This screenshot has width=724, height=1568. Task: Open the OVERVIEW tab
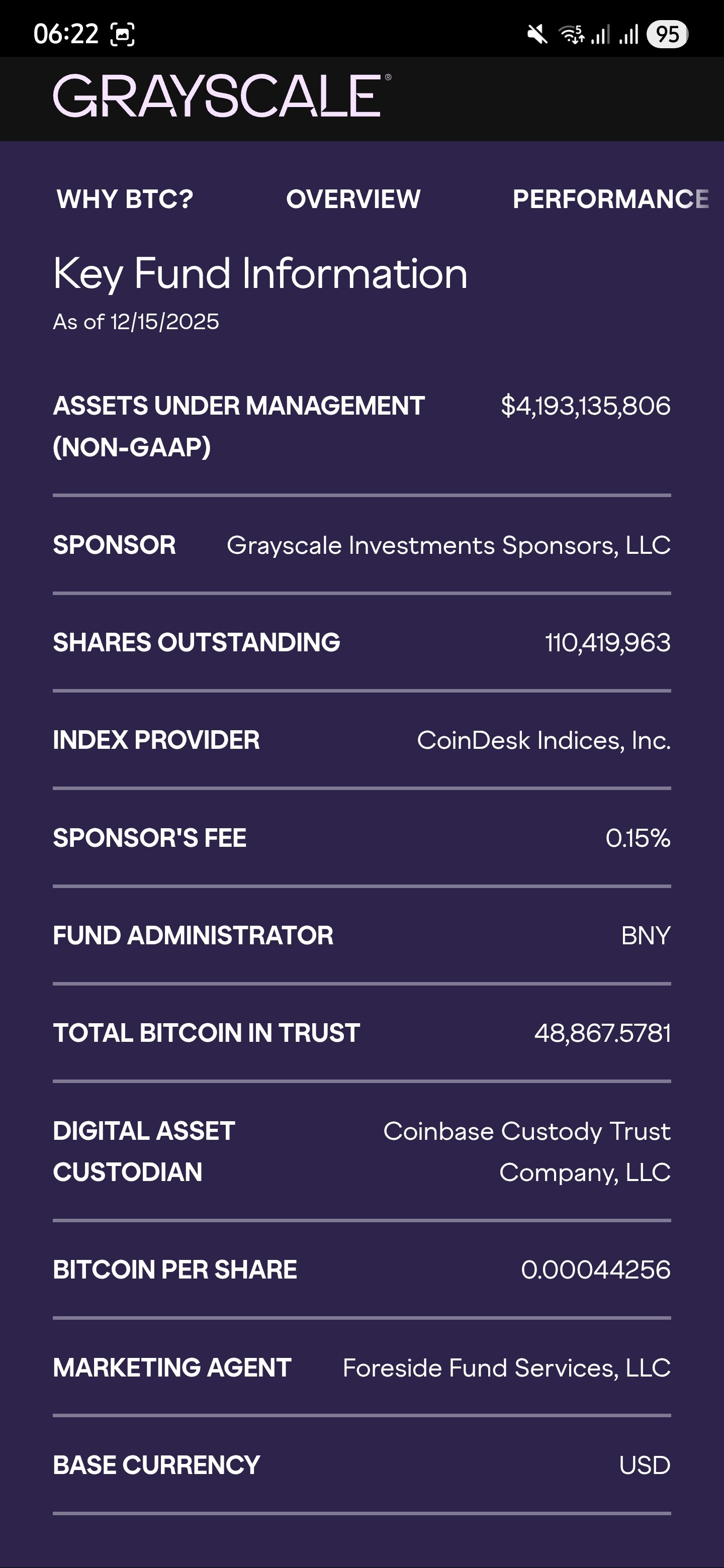tap(353, 199)
